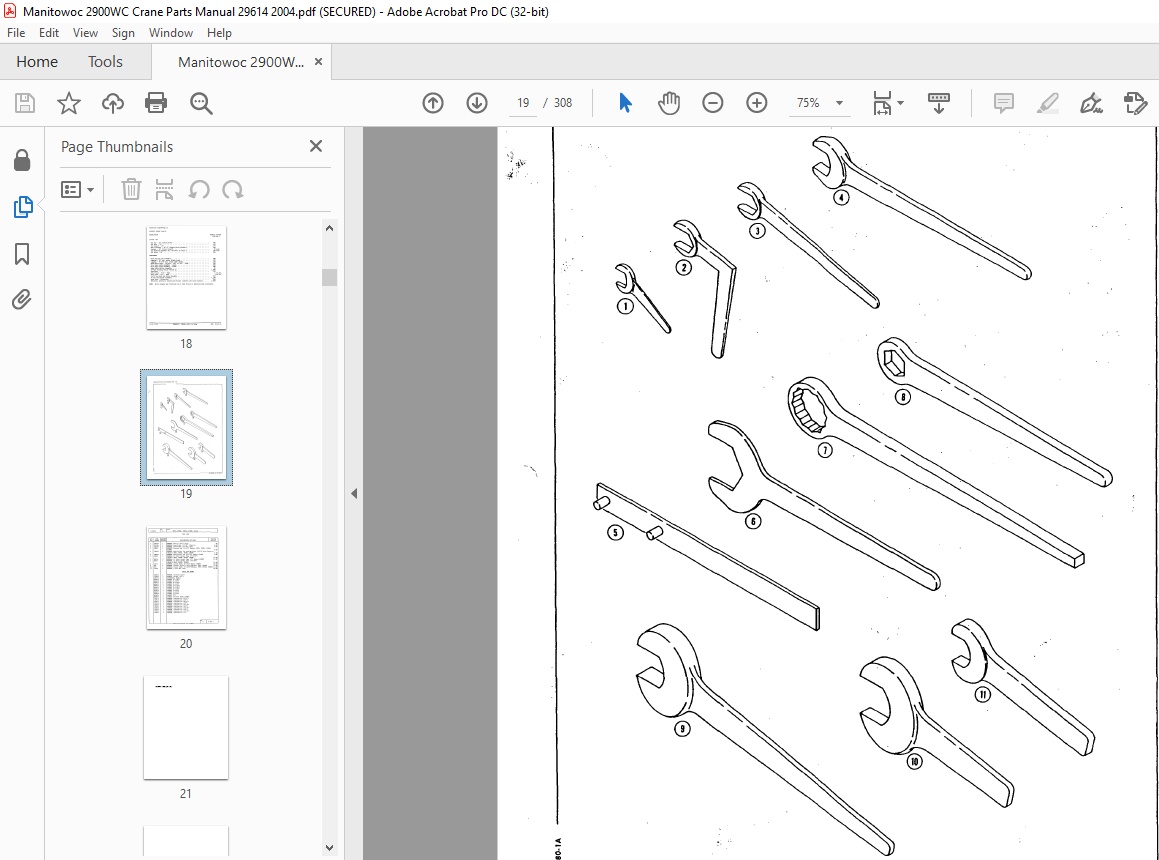Viewport: 1159px width, 860px height.
Task: Click the Page Thumbnails panel title
Action: tap(117, 146)
